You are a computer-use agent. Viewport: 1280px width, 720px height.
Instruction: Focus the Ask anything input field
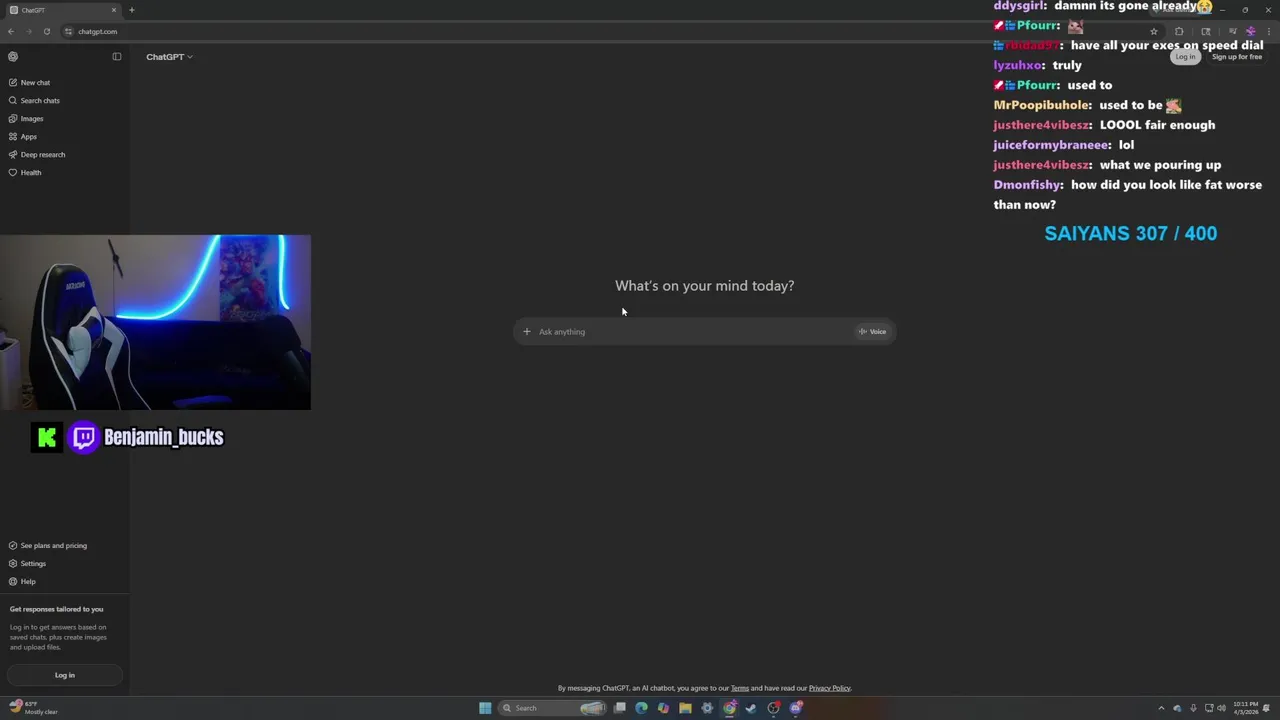(x=694, y=331)
